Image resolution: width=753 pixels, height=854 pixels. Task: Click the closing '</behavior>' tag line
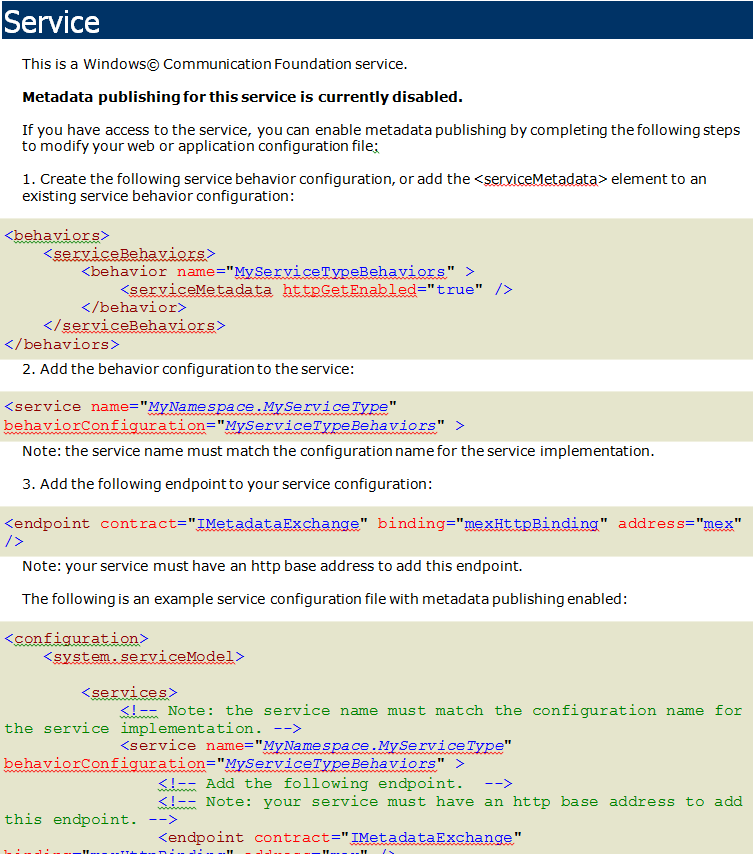(x=134, y=308)
